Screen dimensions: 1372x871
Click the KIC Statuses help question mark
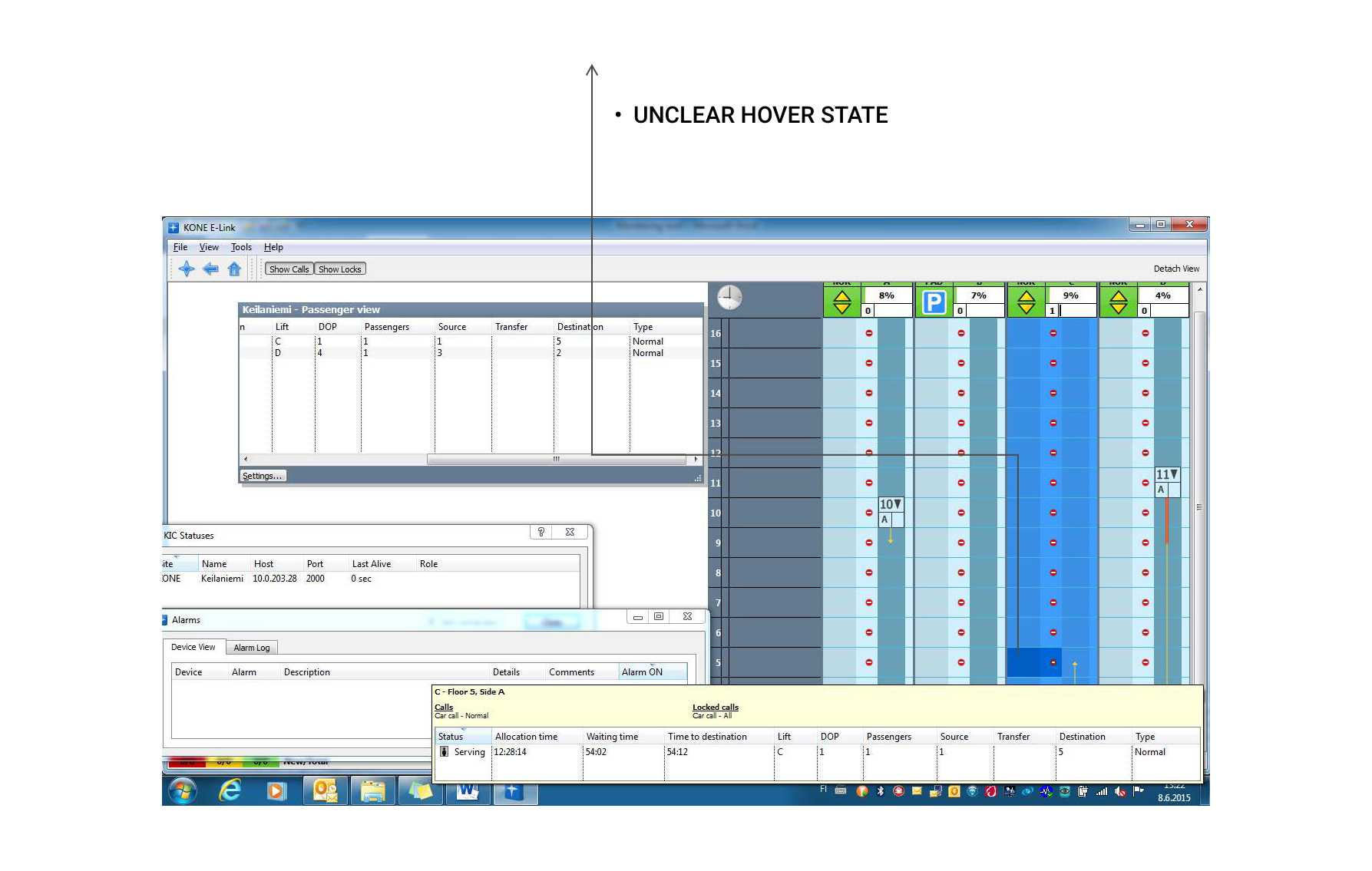pos(541,532)
